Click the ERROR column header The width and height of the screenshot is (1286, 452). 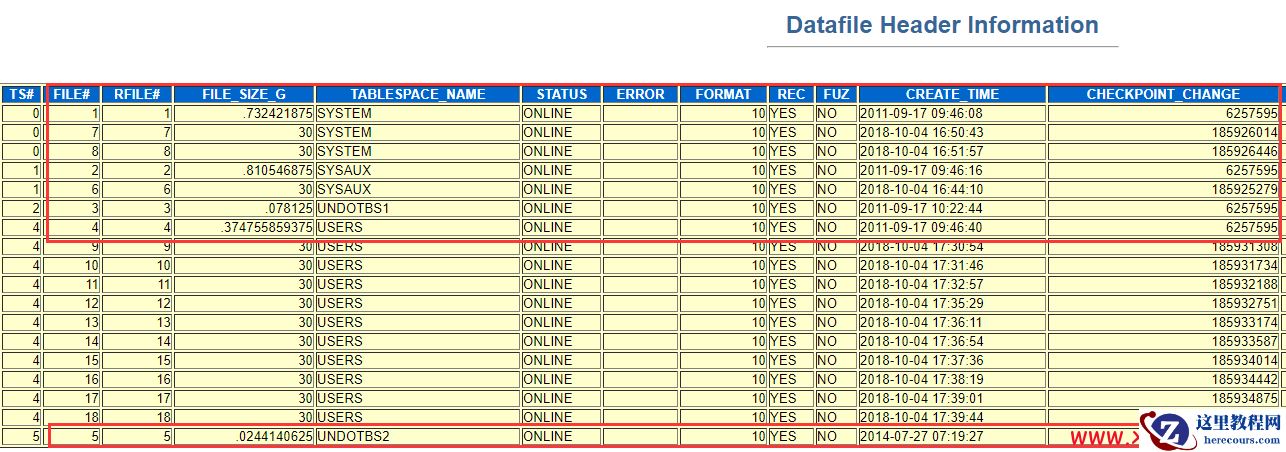tap(640, 94)
